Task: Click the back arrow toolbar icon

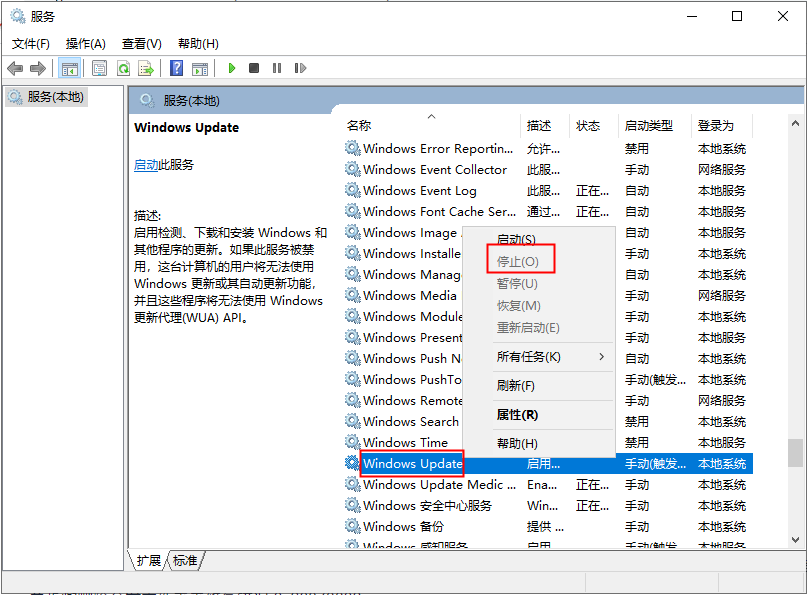Action: pyautogui.click(x=15, y=68)
